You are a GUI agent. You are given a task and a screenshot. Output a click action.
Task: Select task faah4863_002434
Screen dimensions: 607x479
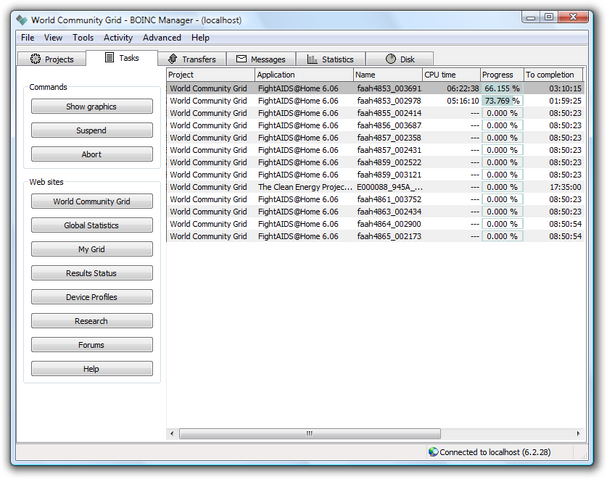tap(375, 211)
